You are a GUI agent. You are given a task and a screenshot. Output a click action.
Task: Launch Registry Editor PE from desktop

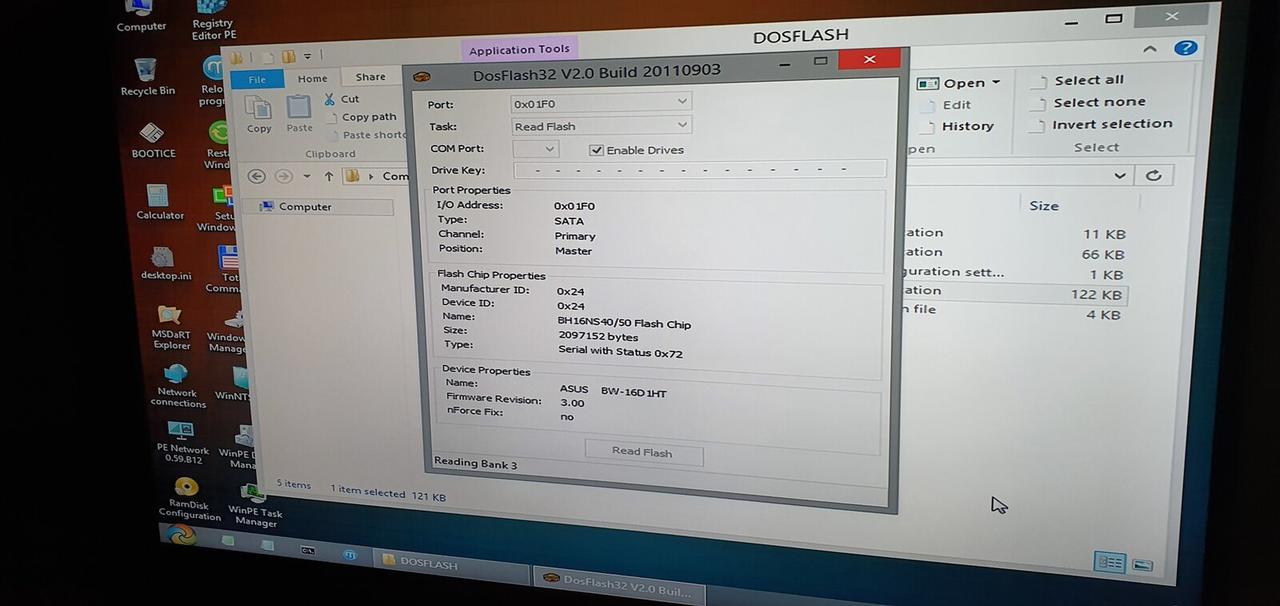coord(212,19)
